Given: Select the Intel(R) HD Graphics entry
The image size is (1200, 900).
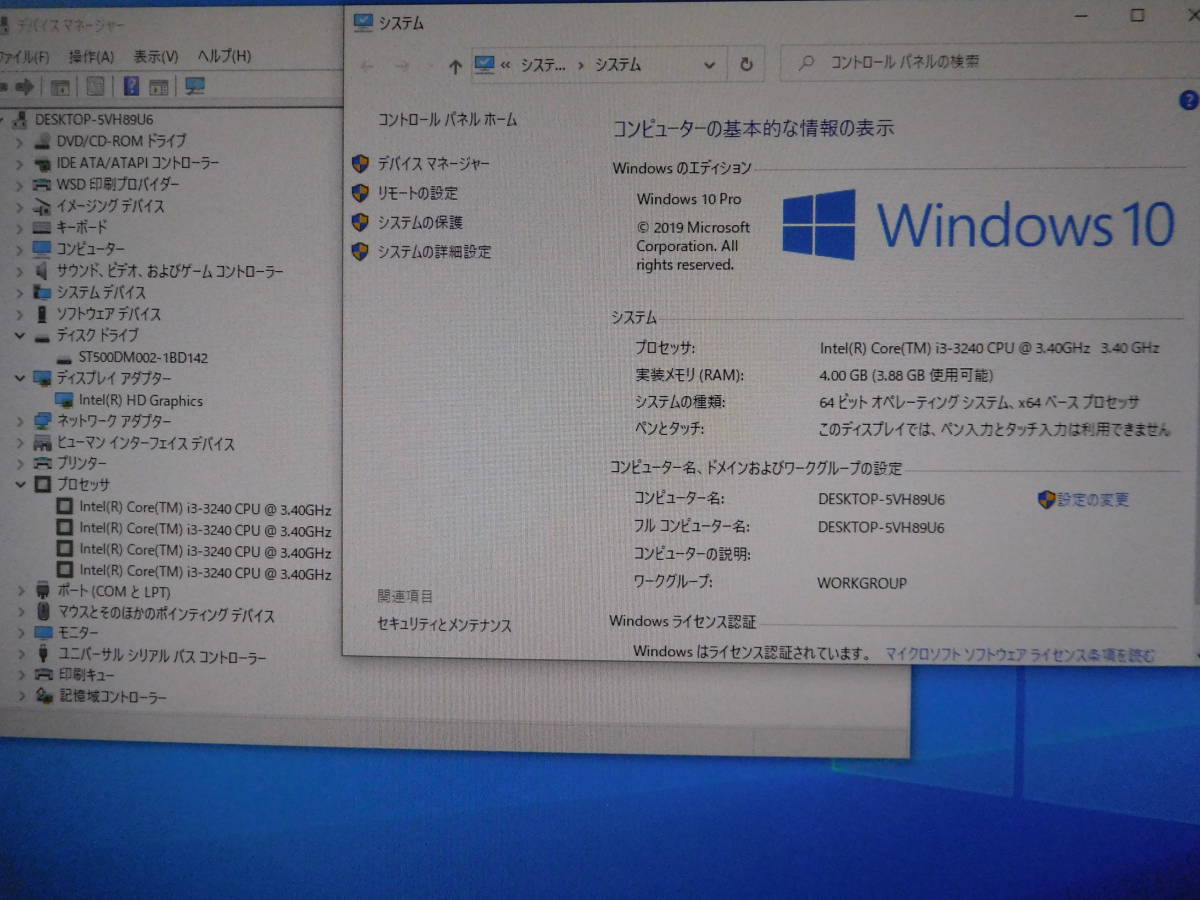Looking at the screenshot, I should click(141, 400).
